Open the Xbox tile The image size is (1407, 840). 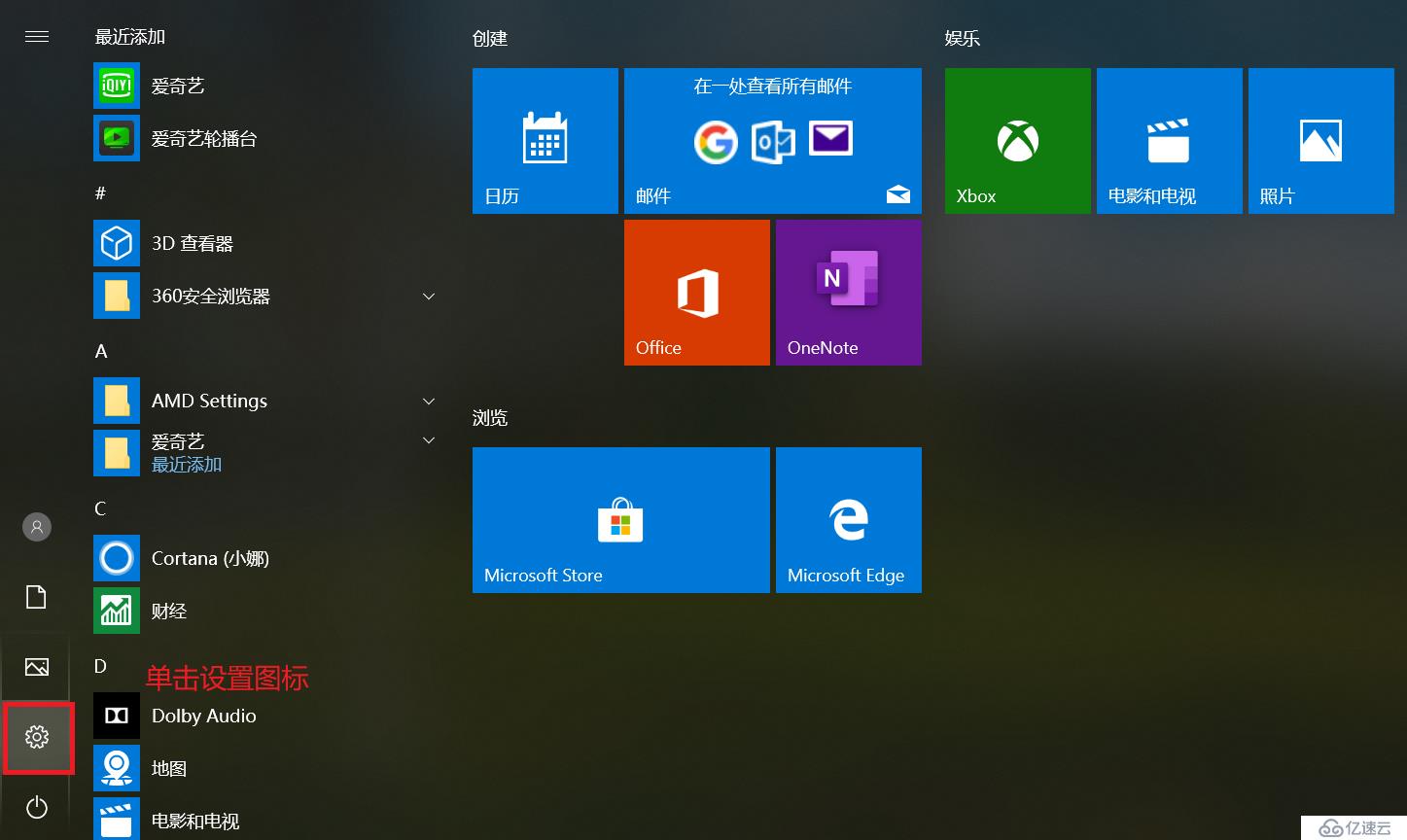point(1018,141)
